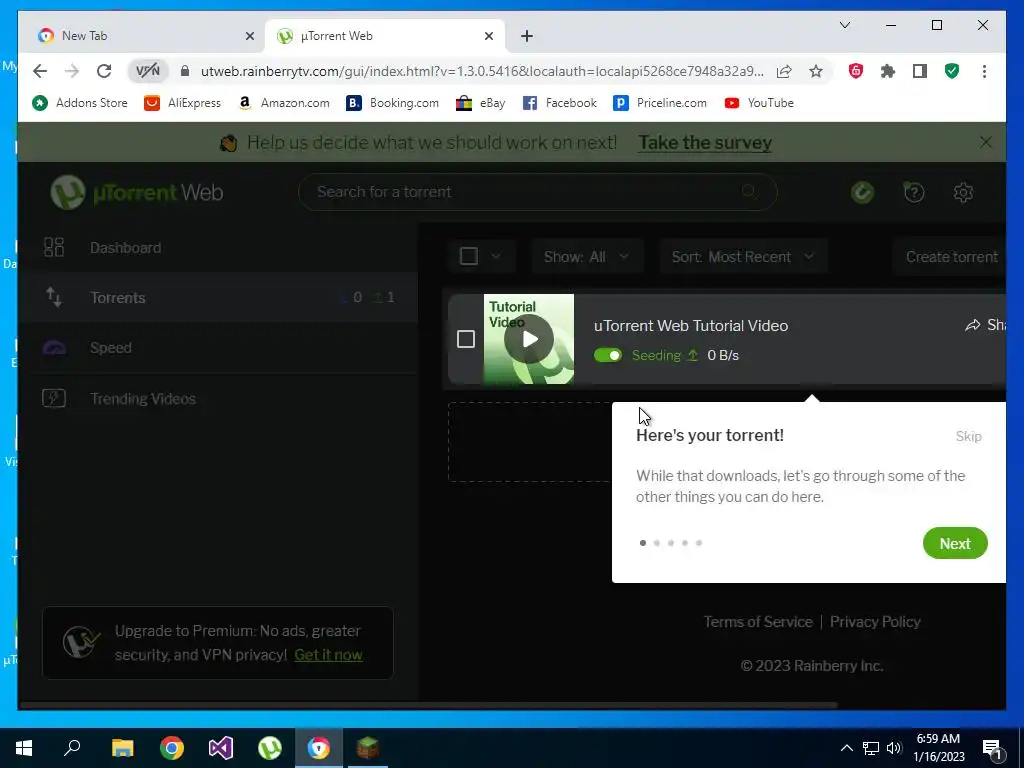Open File Explorer from the taskbar
1024x768 pixels.
[122, 748]
